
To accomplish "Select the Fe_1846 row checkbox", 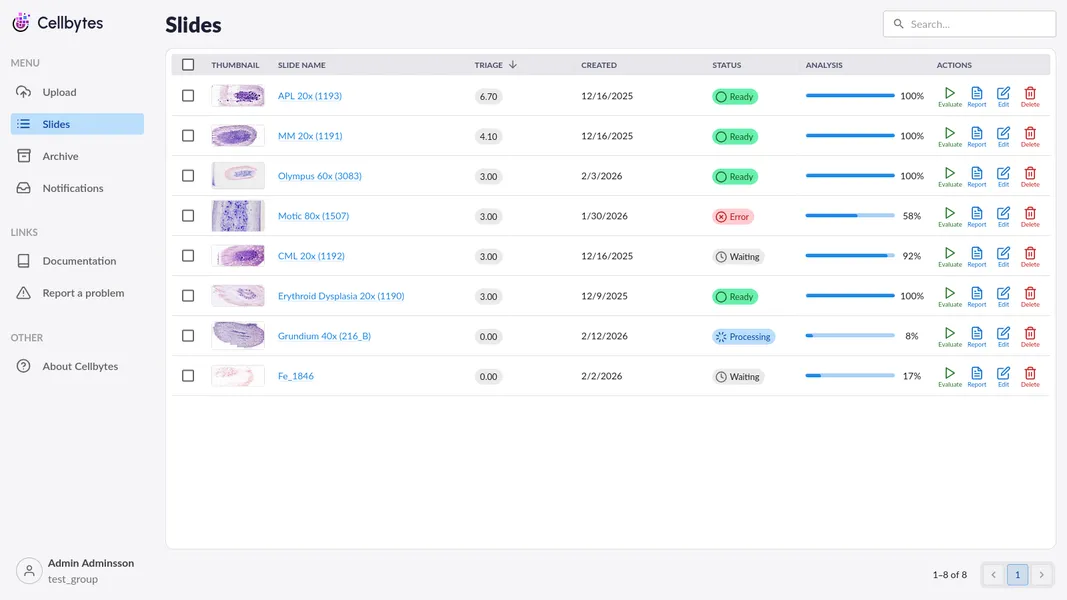I will [188, 376].
